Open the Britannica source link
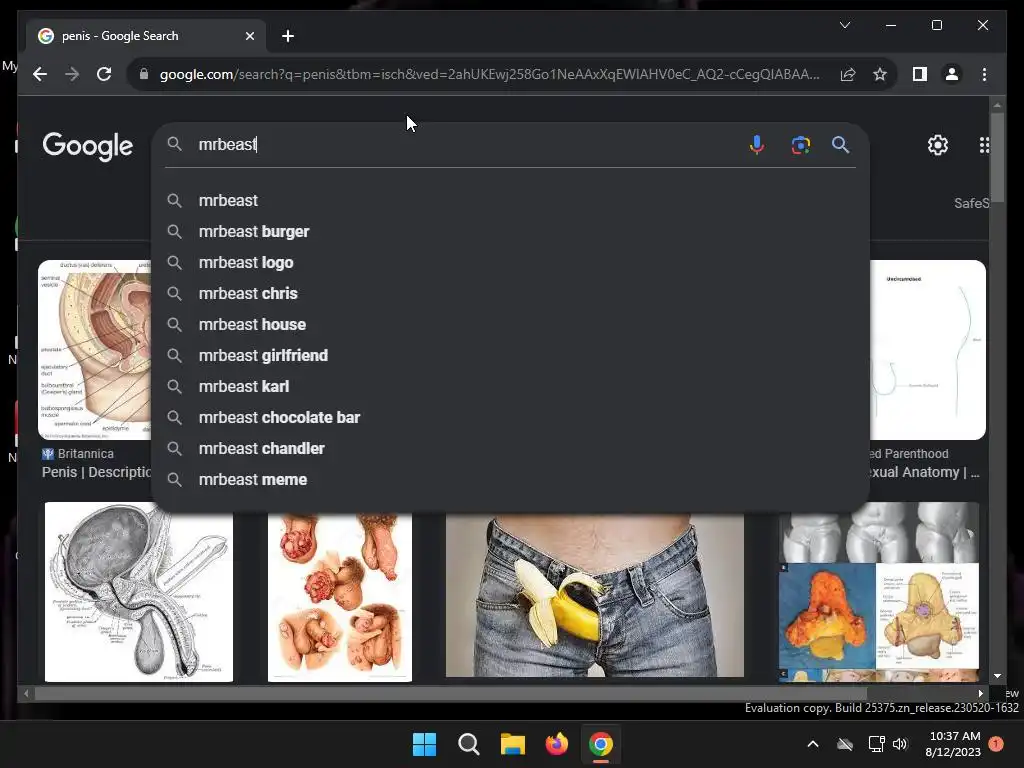The width and height of the screenshot is (1024, 768). [x=78, y=453]
